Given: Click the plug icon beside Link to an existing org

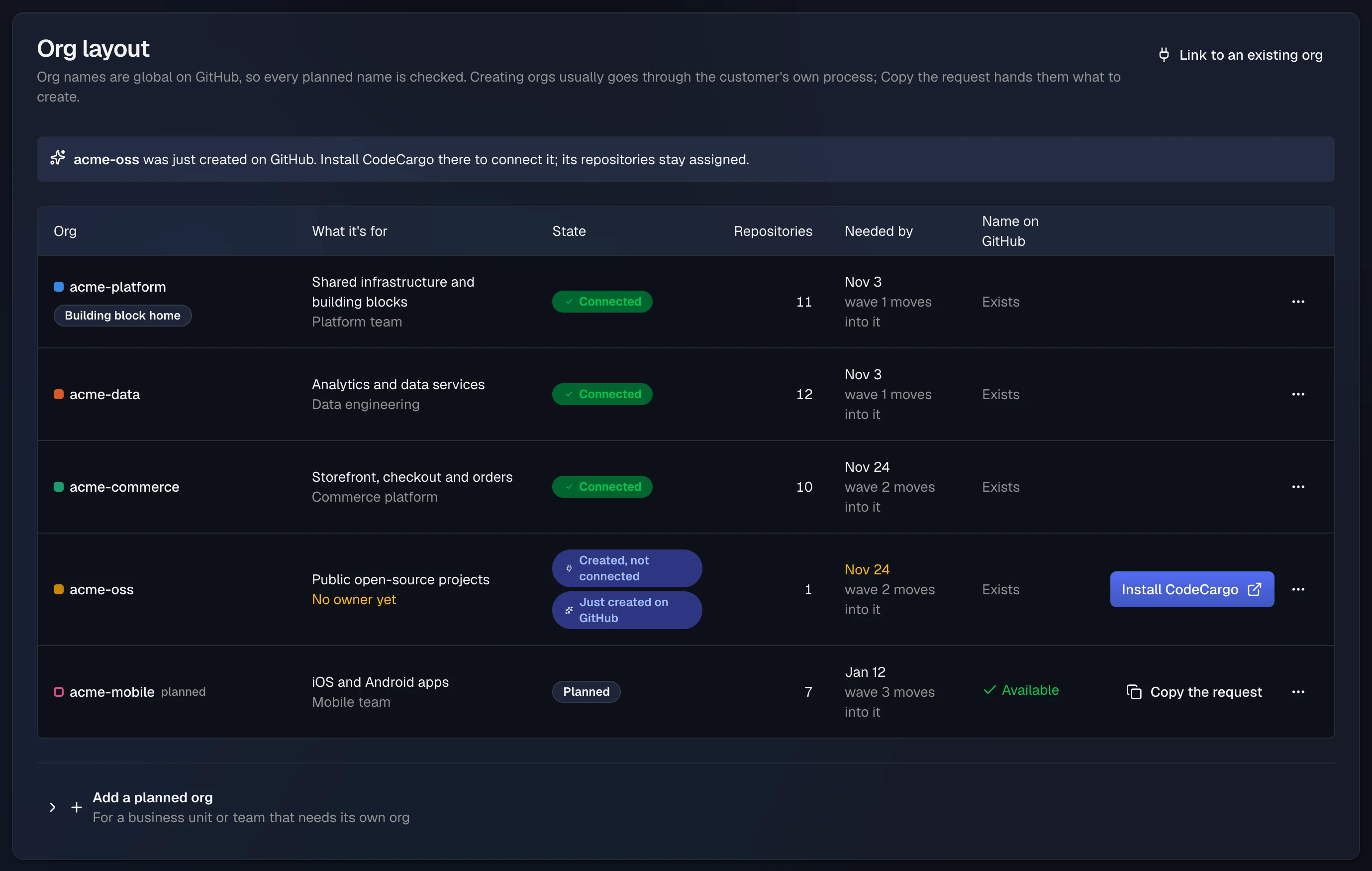Looking at the screenshot, I should click(1164, 55).
